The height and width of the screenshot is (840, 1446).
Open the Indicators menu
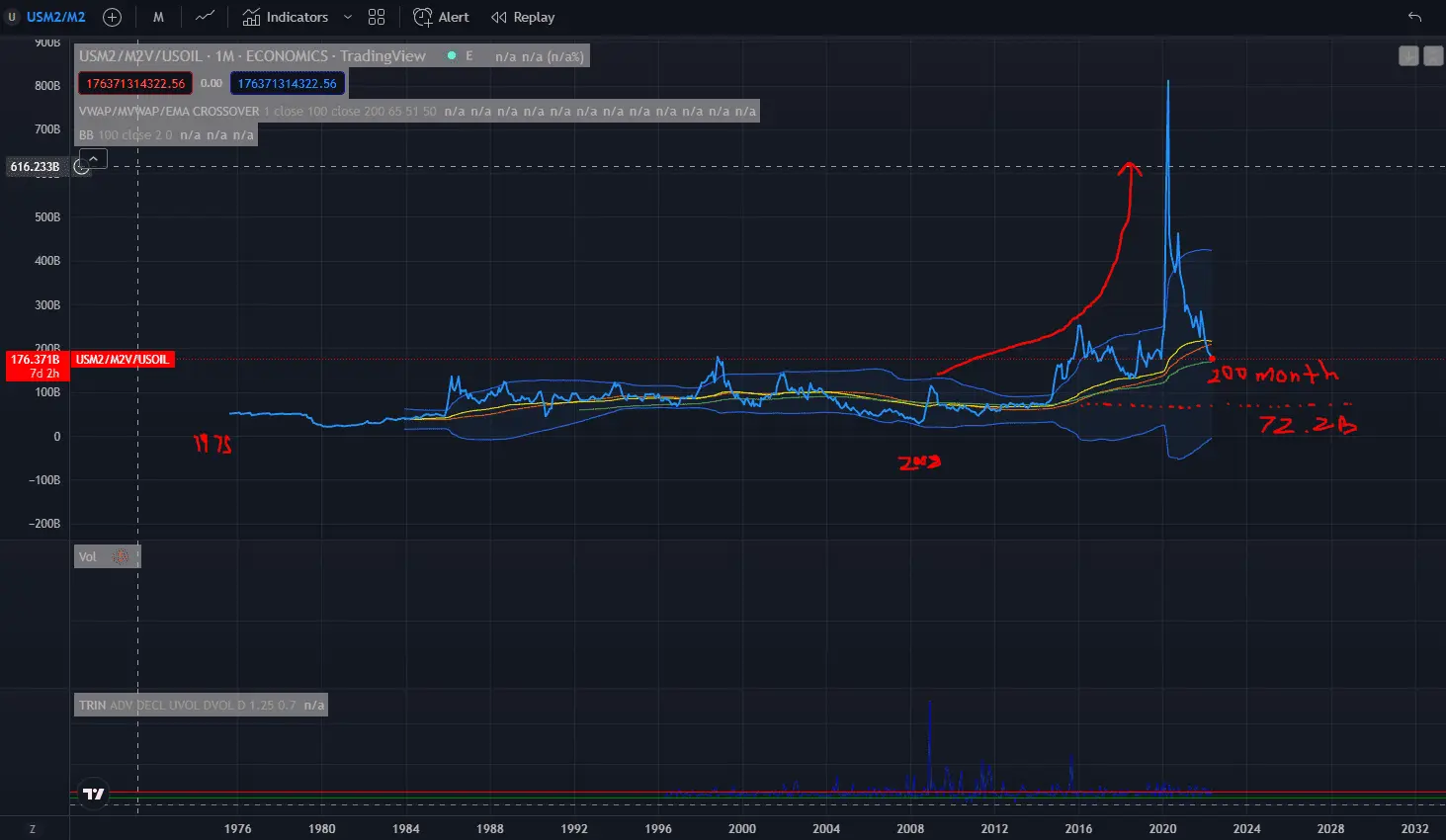tap(286, 17)
